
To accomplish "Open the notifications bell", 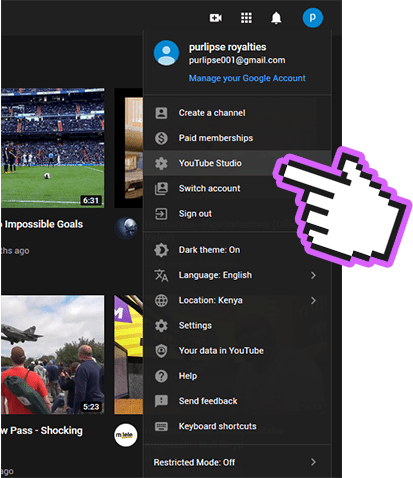I will (x=276, y=18).
